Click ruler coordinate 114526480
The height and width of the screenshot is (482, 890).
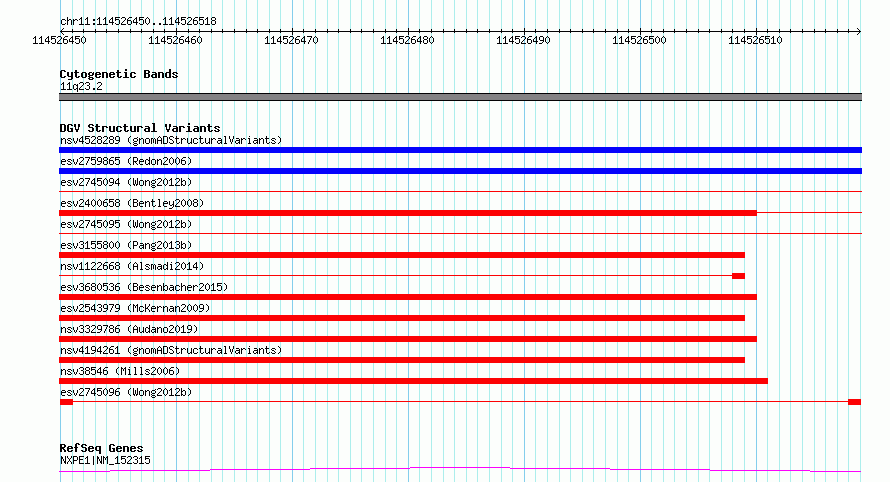[407, 40]
